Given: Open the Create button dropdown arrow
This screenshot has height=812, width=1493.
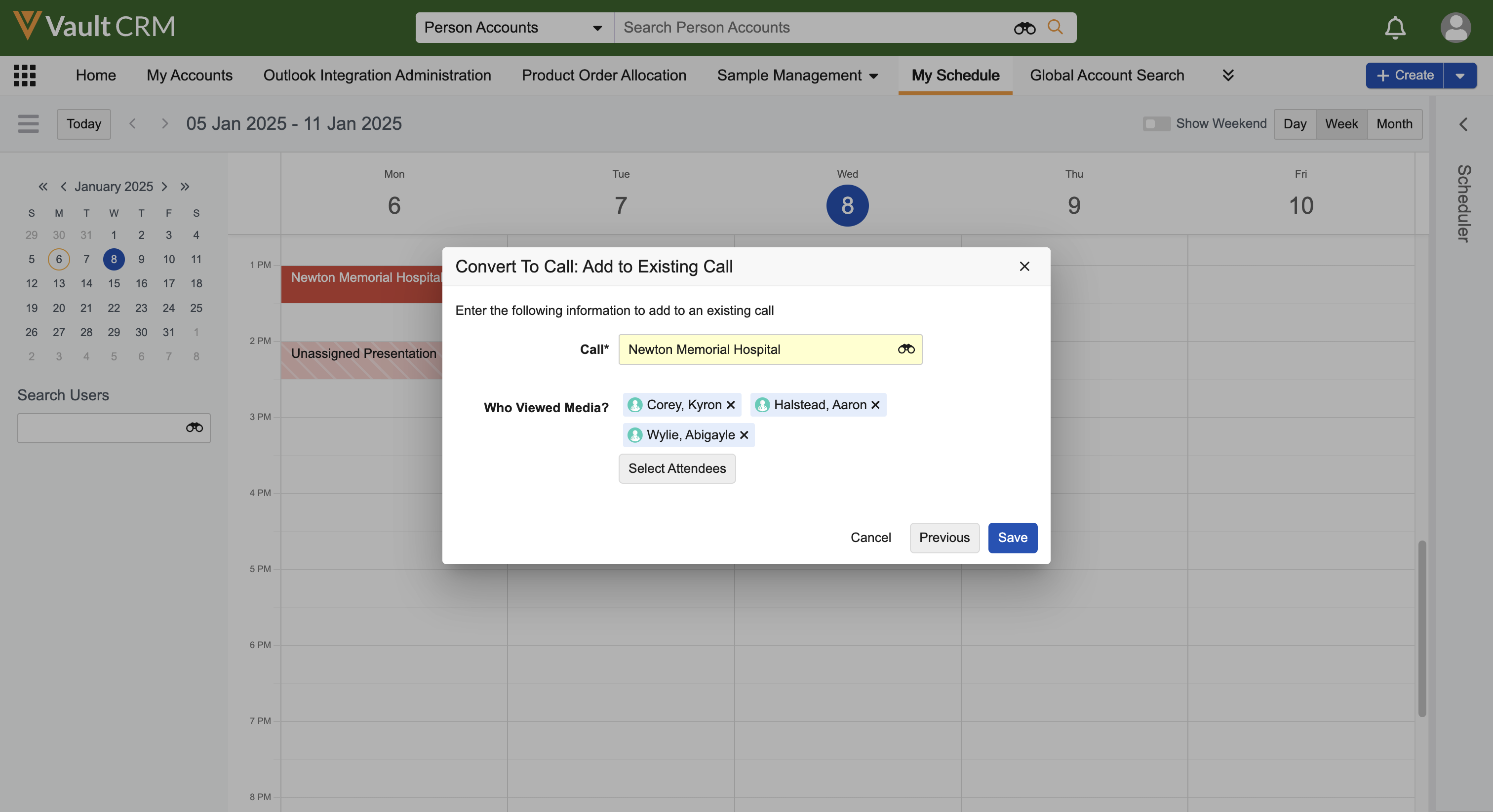Looking at the screenshot, I should click(x=1460, y=76).
